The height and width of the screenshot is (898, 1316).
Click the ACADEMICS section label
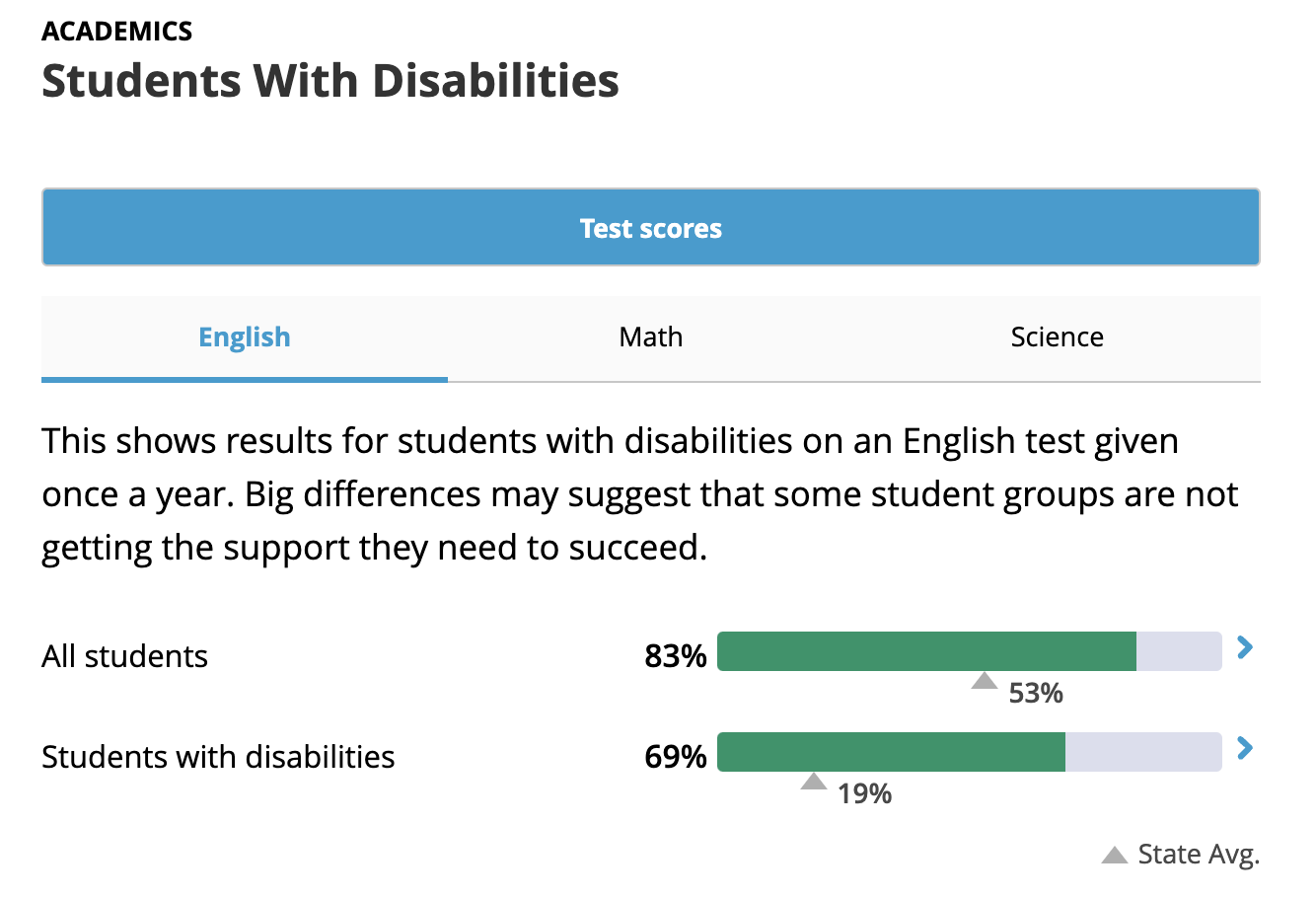pyautogui.click(x=117, y=32)
